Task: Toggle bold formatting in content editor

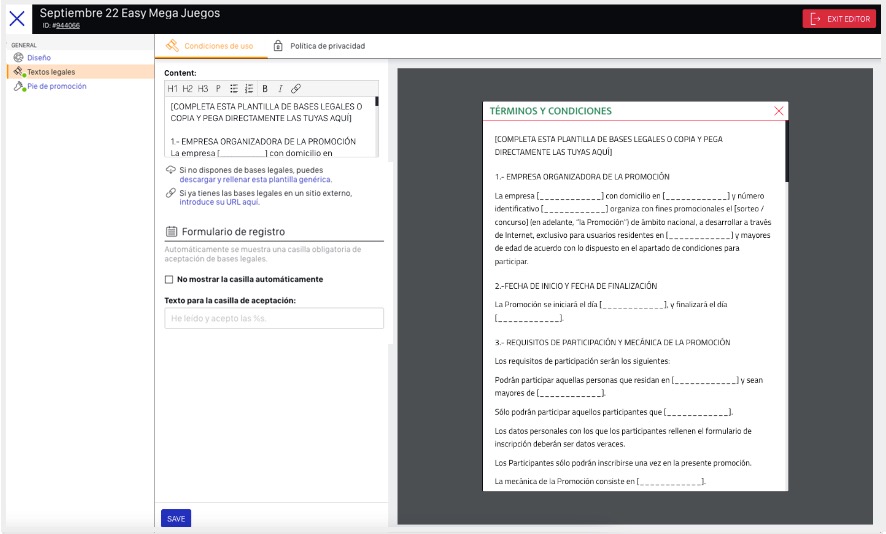Action: pyautogui.click(x=265, y=88)
